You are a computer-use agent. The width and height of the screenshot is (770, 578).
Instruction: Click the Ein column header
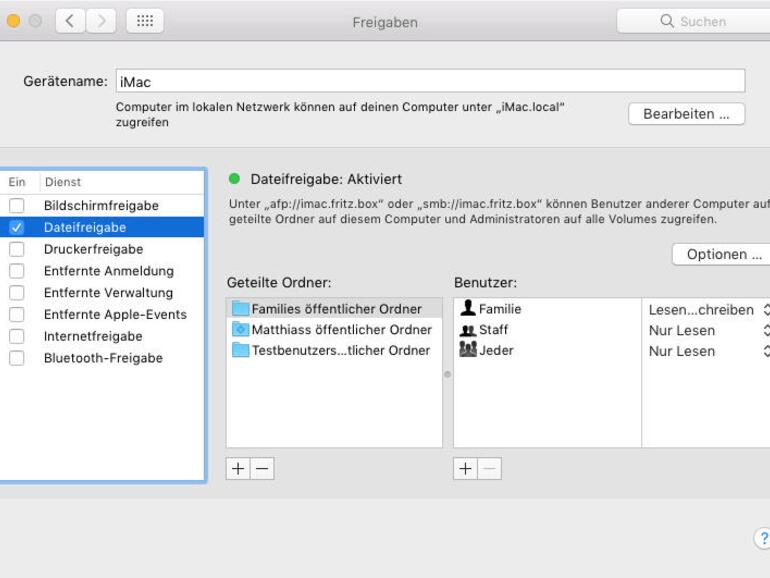(x=19, y=182)
